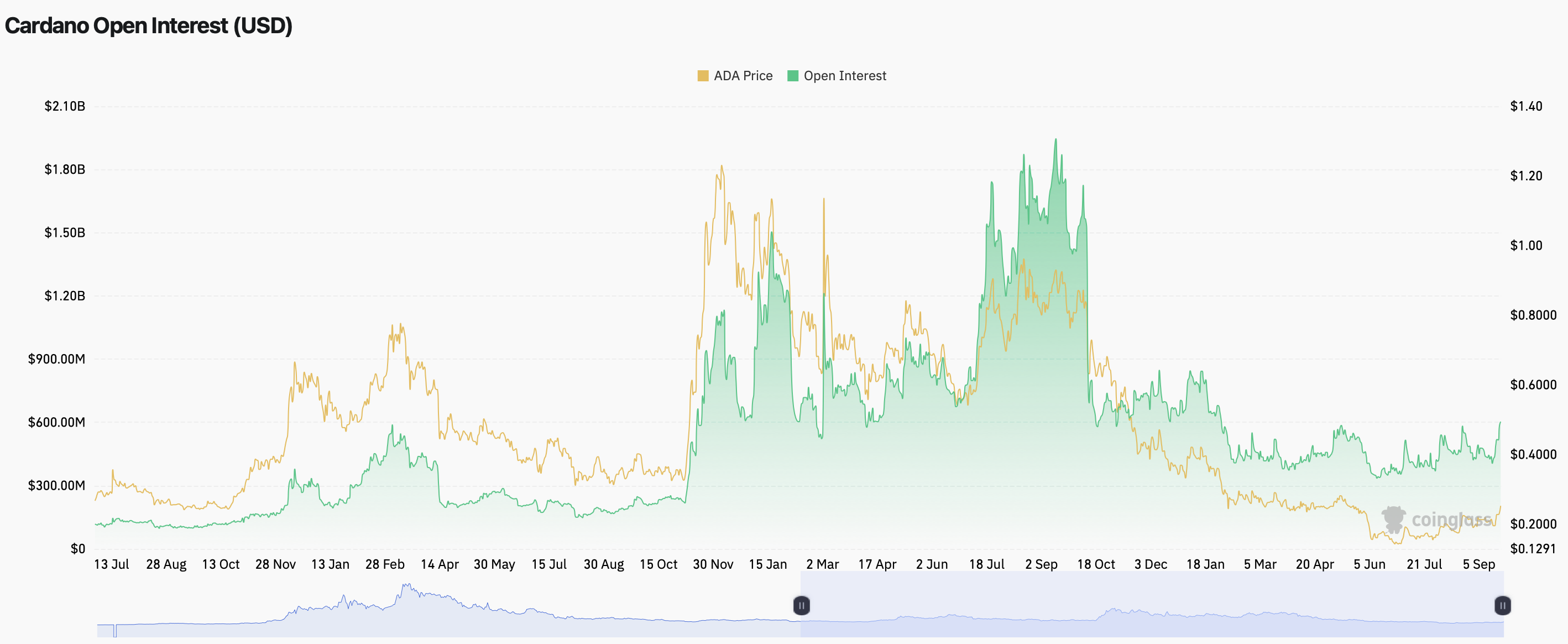
Task: Click the selected range in the navigator
Action: 1152,604
